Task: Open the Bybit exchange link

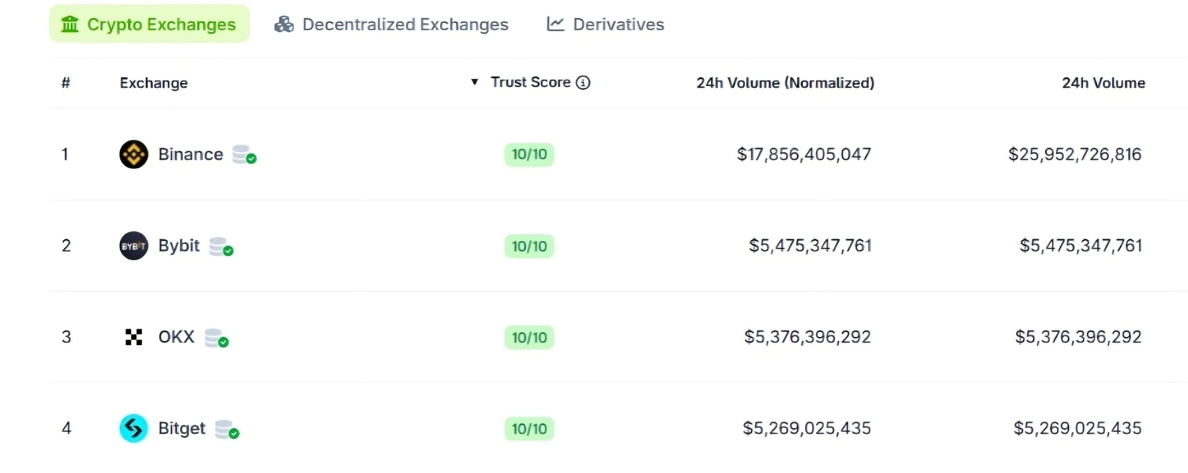Action: point(179,246)
